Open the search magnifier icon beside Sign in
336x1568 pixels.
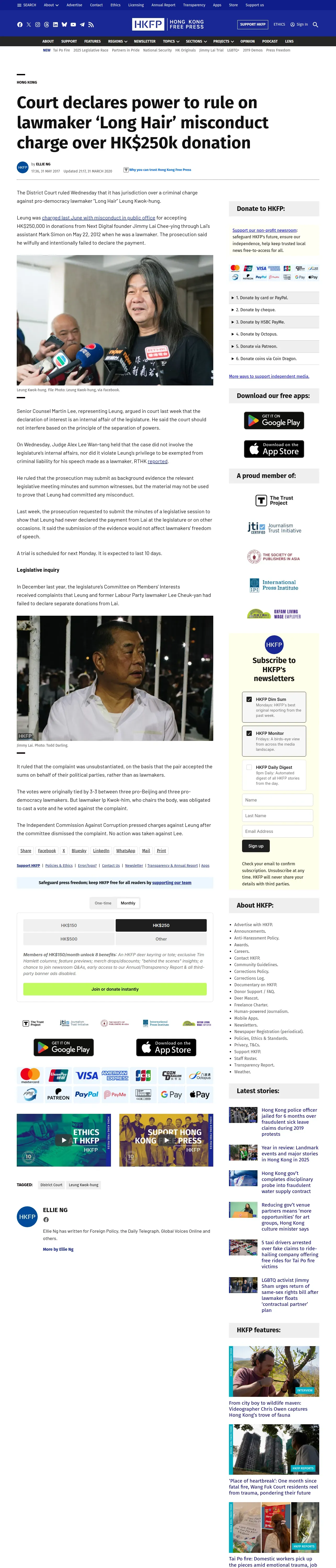(315, 25)
